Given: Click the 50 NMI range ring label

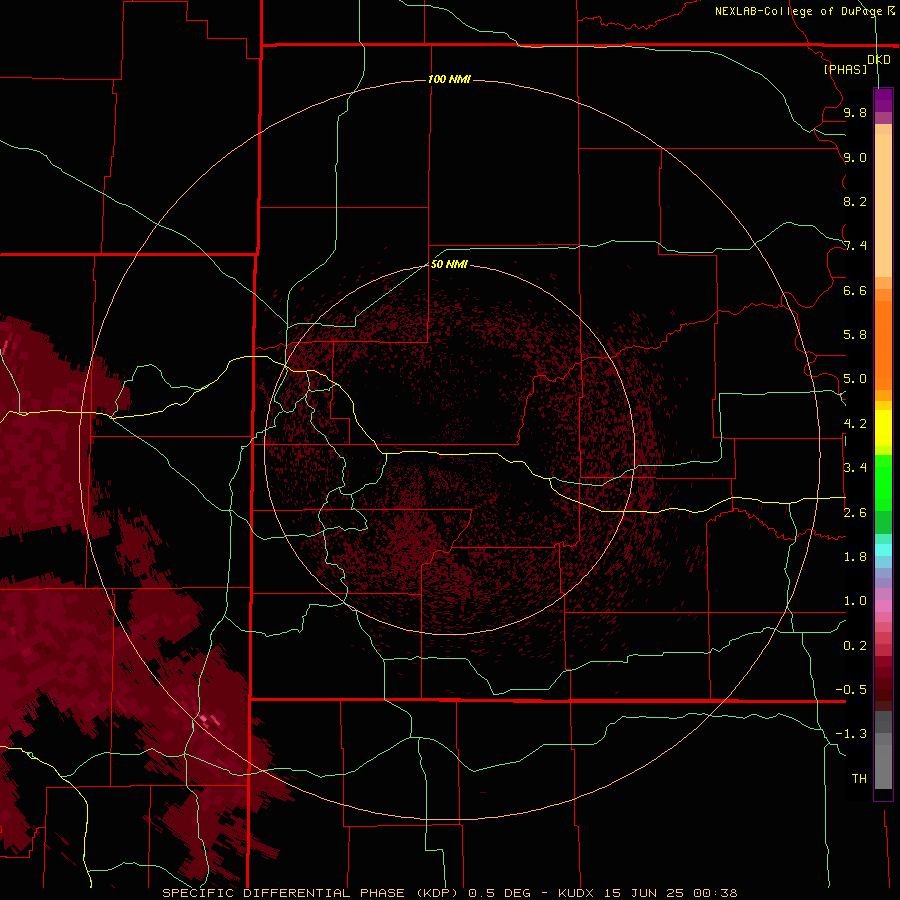Looking at the screenshot, I should coord(449,264).
